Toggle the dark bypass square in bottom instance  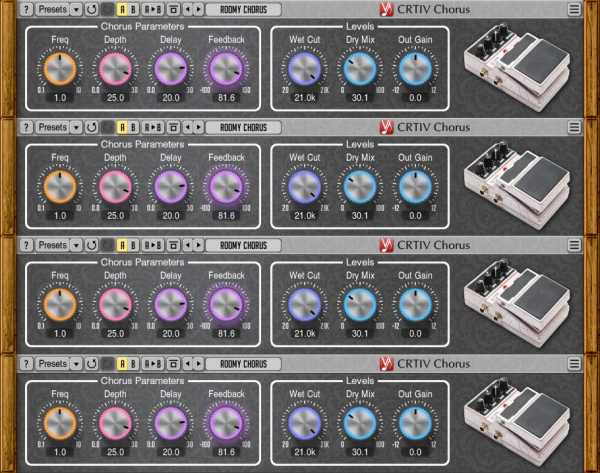(x=108, y=364)
